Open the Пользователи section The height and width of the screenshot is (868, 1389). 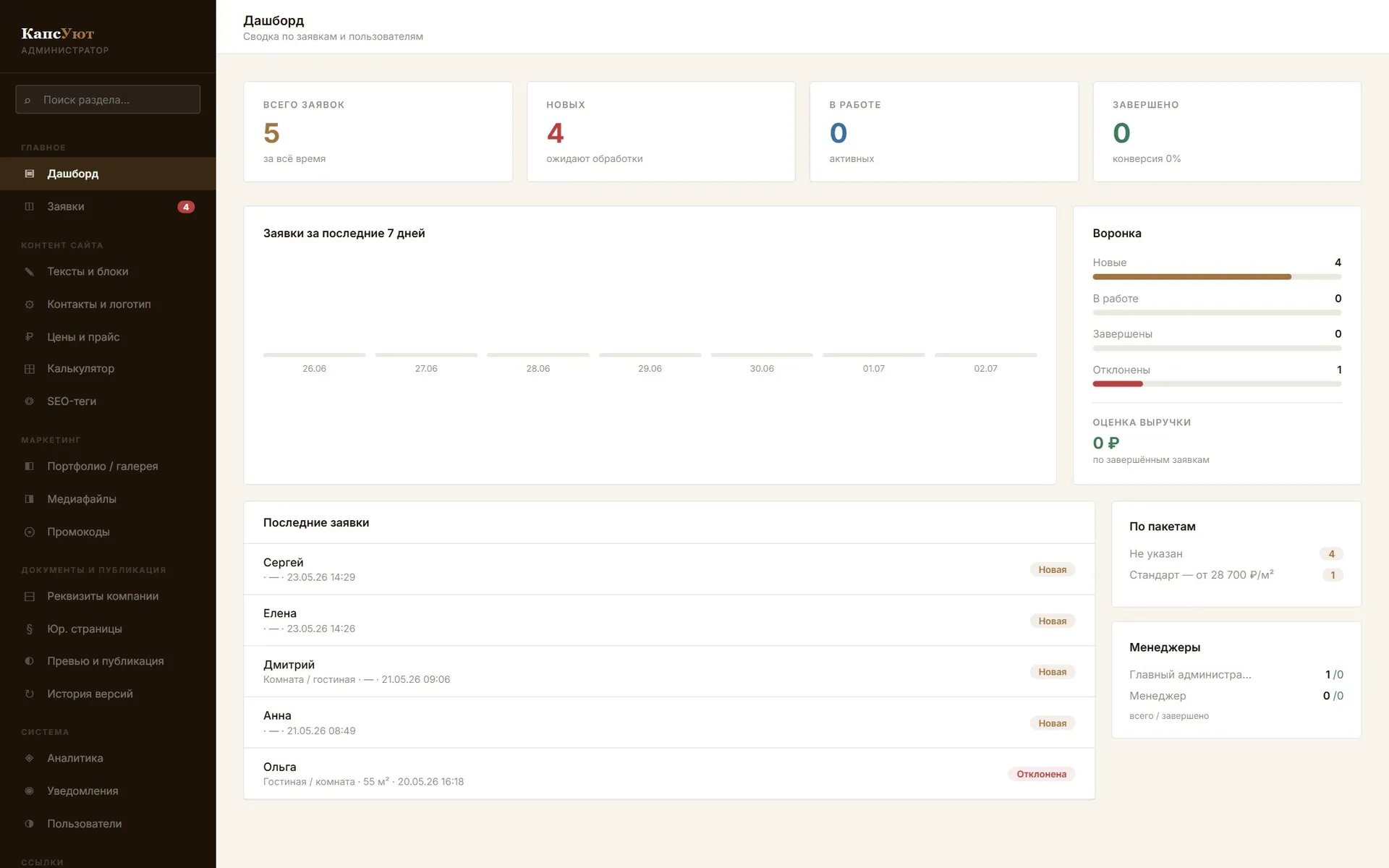click(x=108, y=823)
